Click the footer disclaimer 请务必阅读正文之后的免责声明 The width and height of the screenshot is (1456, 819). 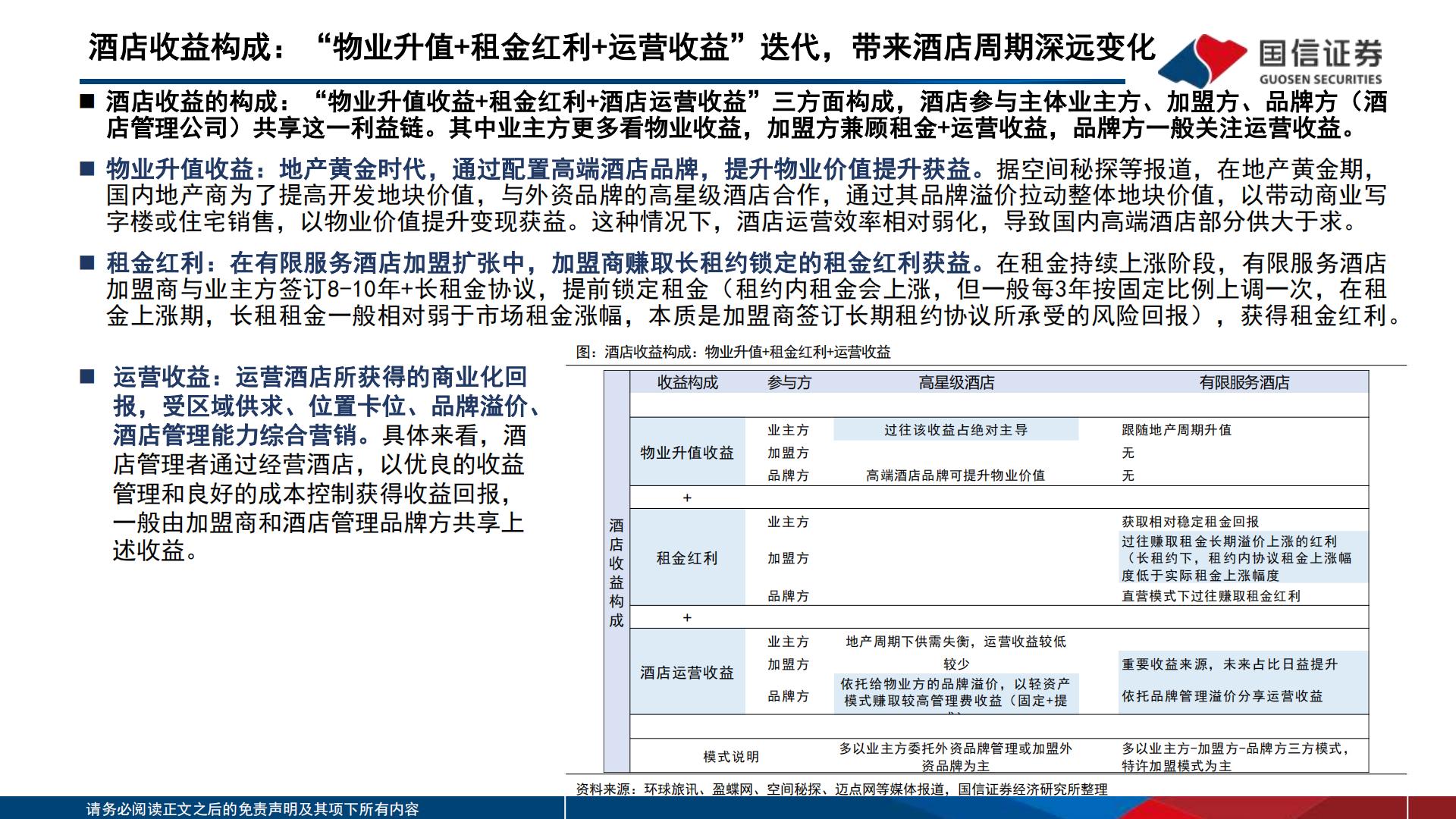tap(253, 809)
